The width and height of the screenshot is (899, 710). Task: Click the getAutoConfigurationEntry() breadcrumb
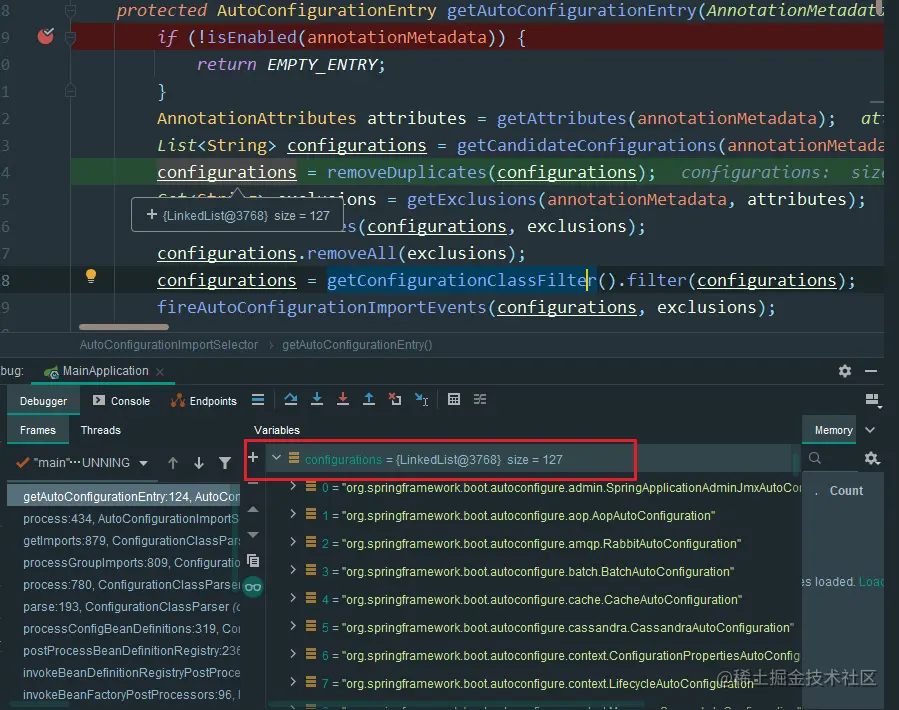pos(357,345)
